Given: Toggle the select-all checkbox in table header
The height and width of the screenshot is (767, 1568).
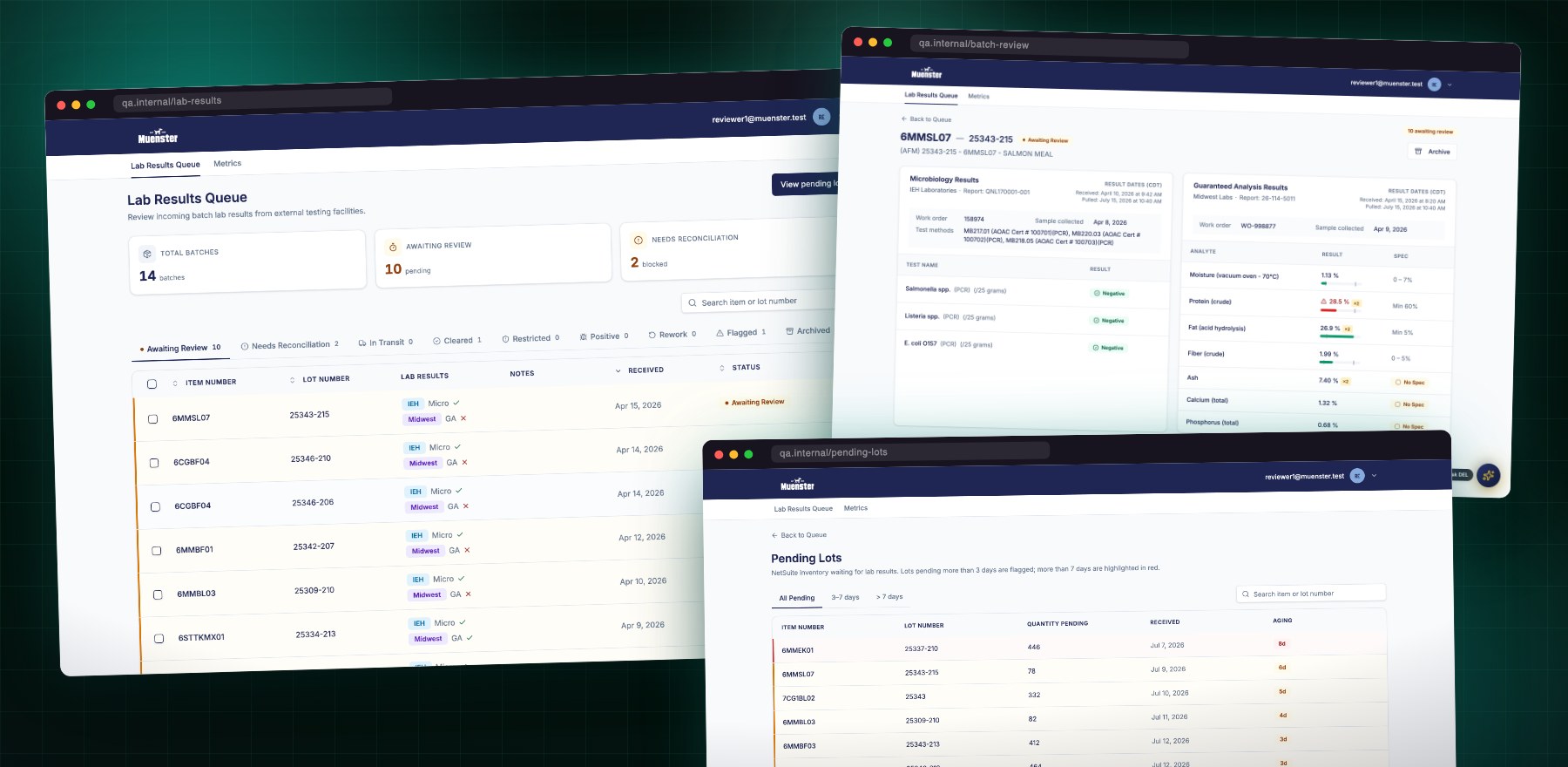Looking at the screenshot, I should [152, 383].
